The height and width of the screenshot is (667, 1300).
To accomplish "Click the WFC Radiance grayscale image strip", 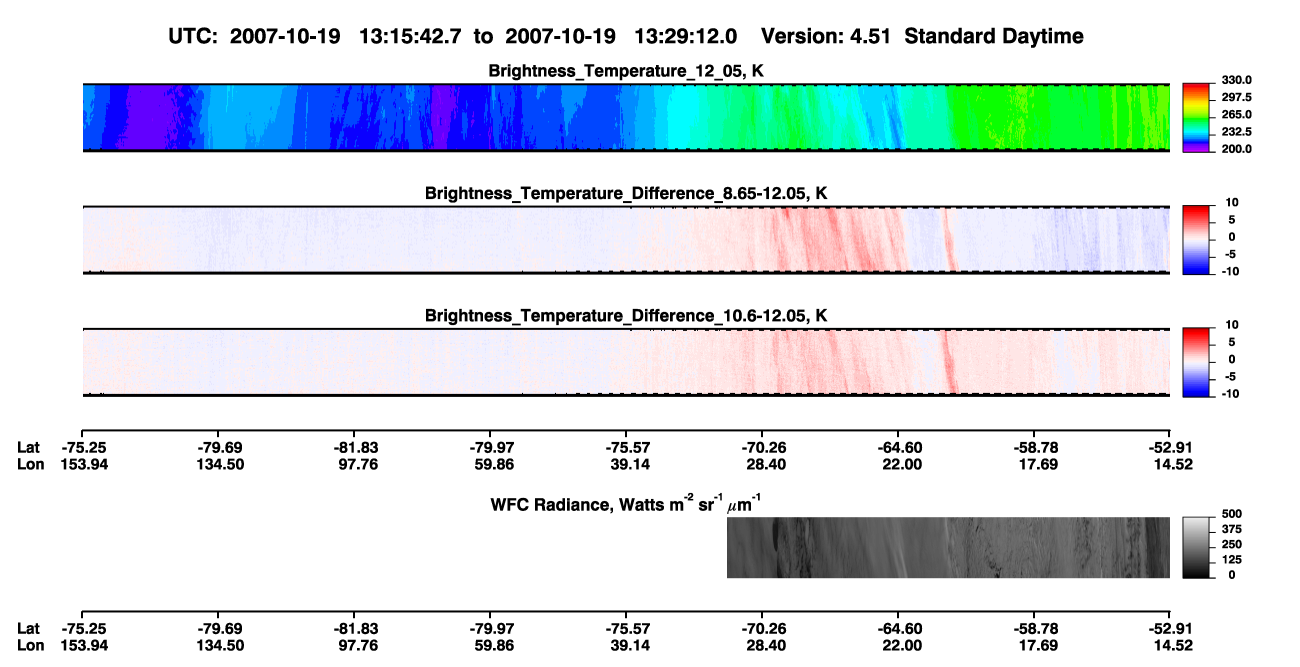I will click(x=948, y=547).
